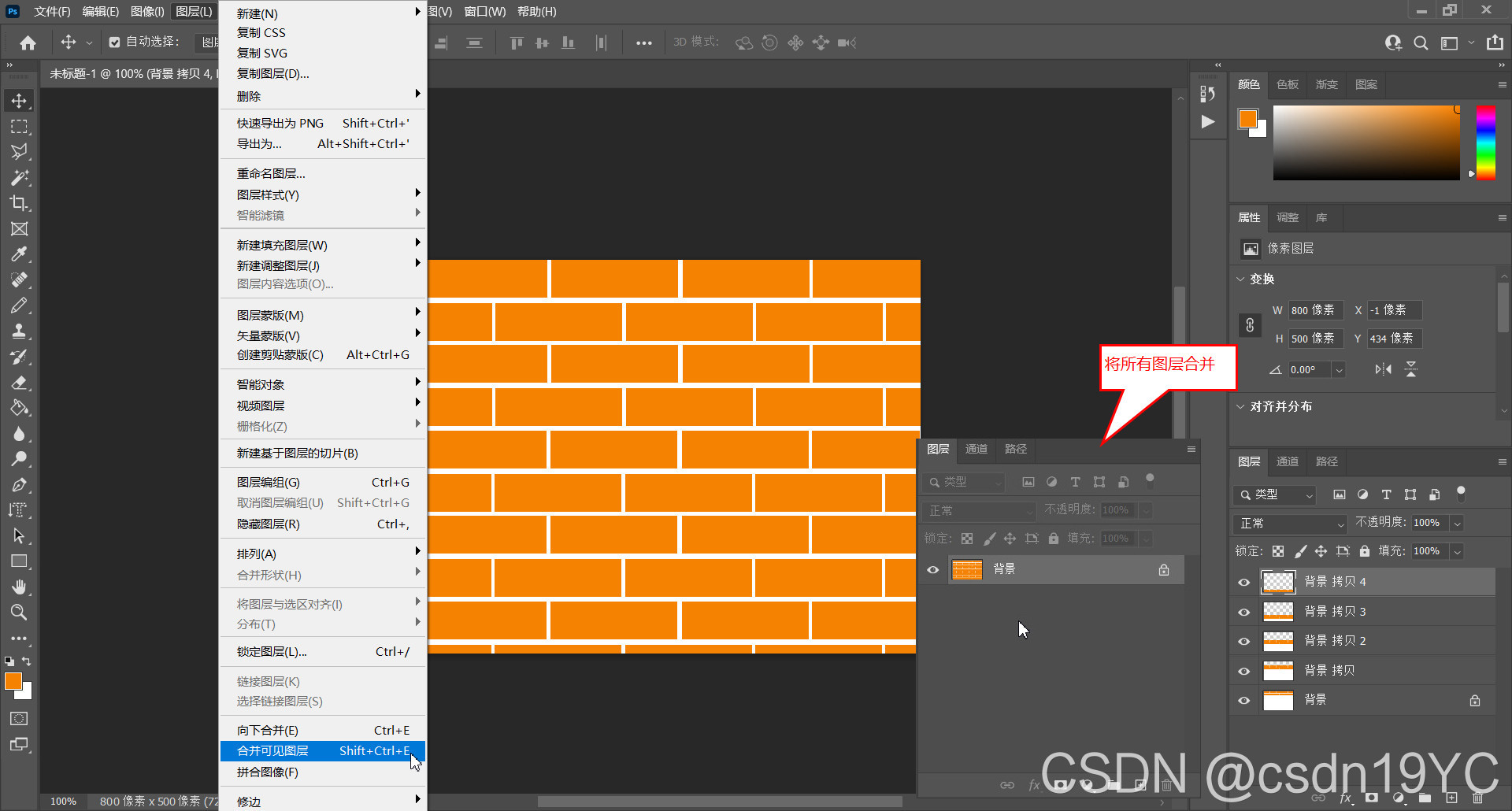
Task: Select the Rectangular Marquee tool
Action: point(19,126)
